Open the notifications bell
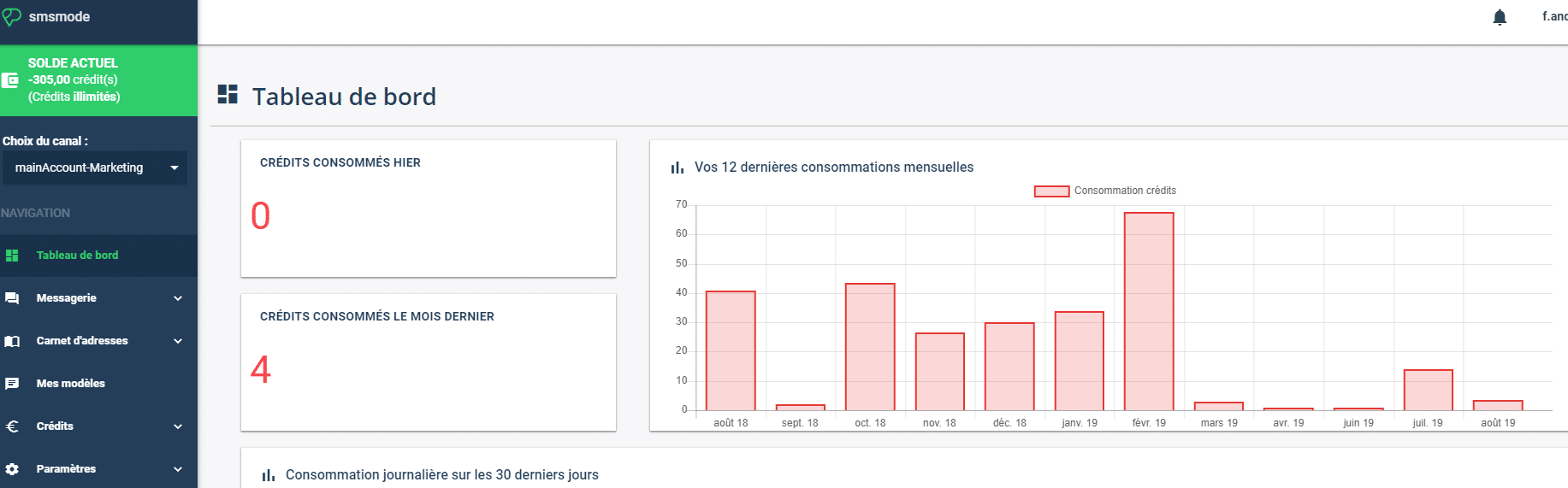The width and height of the screenshot is (1568, 488). (x=1500, y=17)
